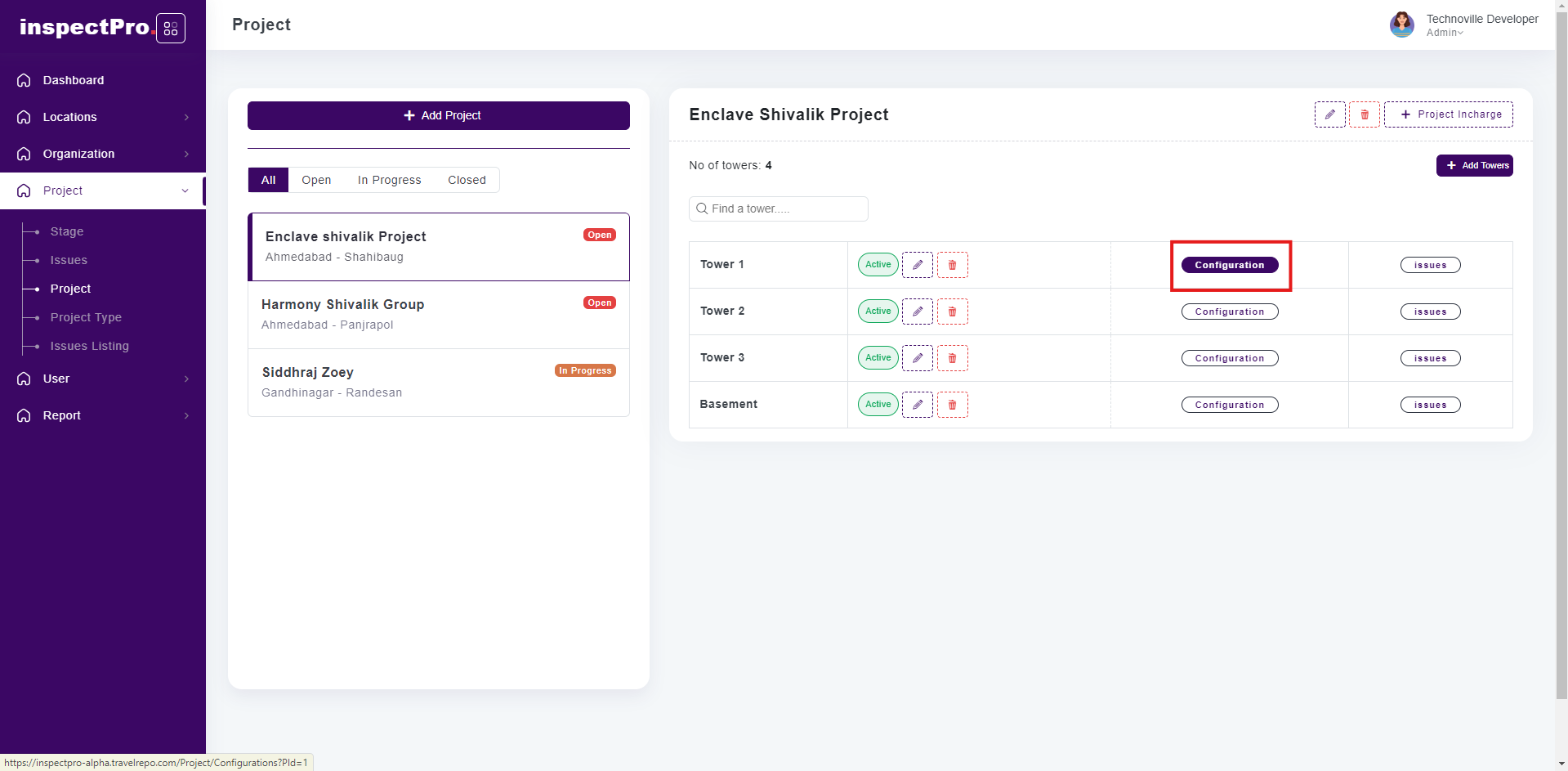1568x771 pixels.
Task: Click the Add Project button
Action: pyautogui.click(x=438, y=115)
